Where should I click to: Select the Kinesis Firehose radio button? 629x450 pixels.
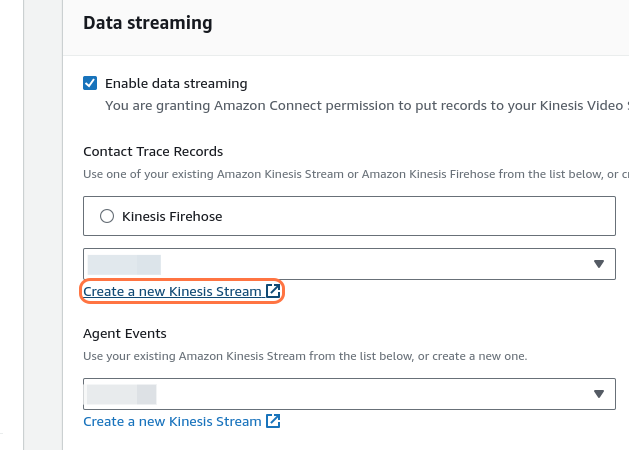click(x=107, y=216)
